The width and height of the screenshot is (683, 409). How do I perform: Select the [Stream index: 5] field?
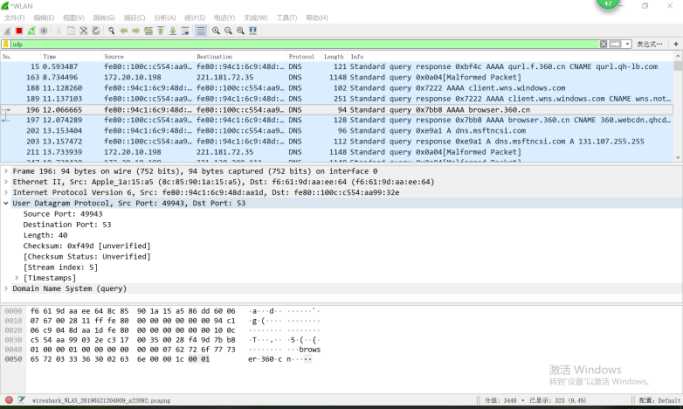61,267
